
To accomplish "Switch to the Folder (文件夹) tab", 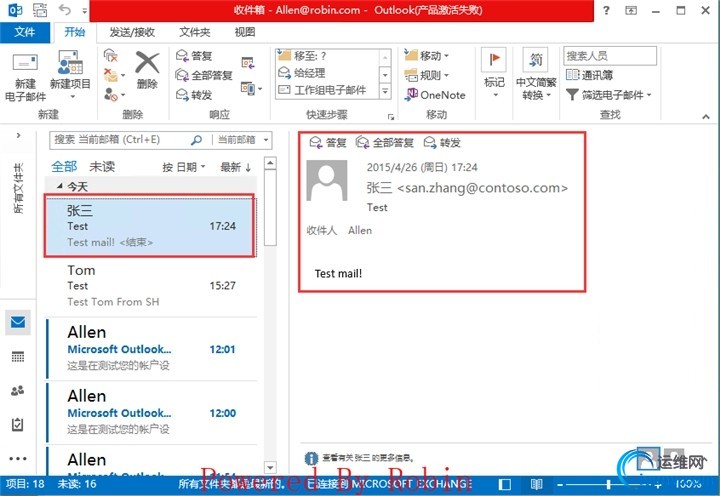I will point(195,32).
